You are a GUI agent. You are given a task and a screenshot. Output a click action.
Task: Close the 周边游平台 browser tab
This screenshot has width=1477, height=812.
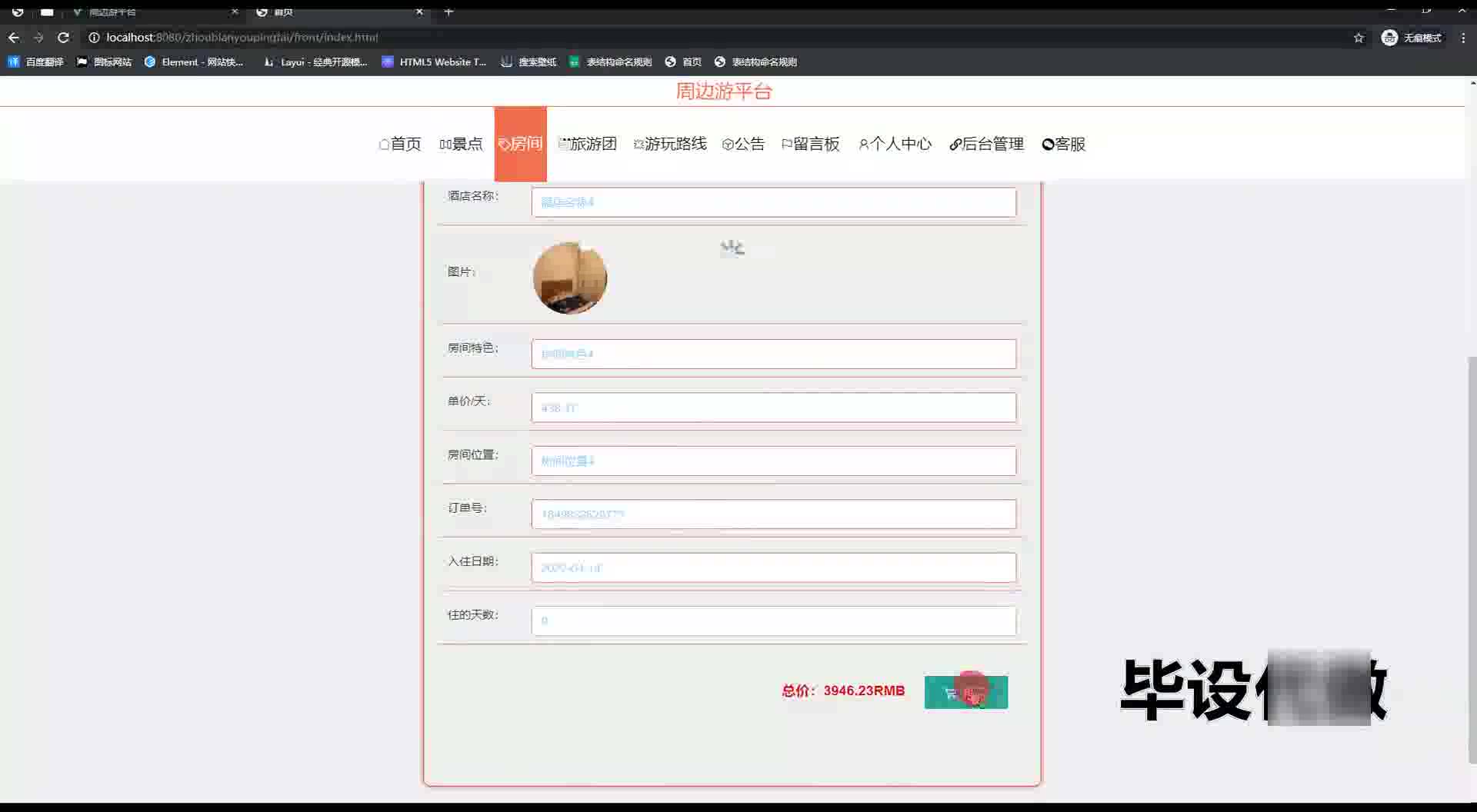tap(235, 12)
